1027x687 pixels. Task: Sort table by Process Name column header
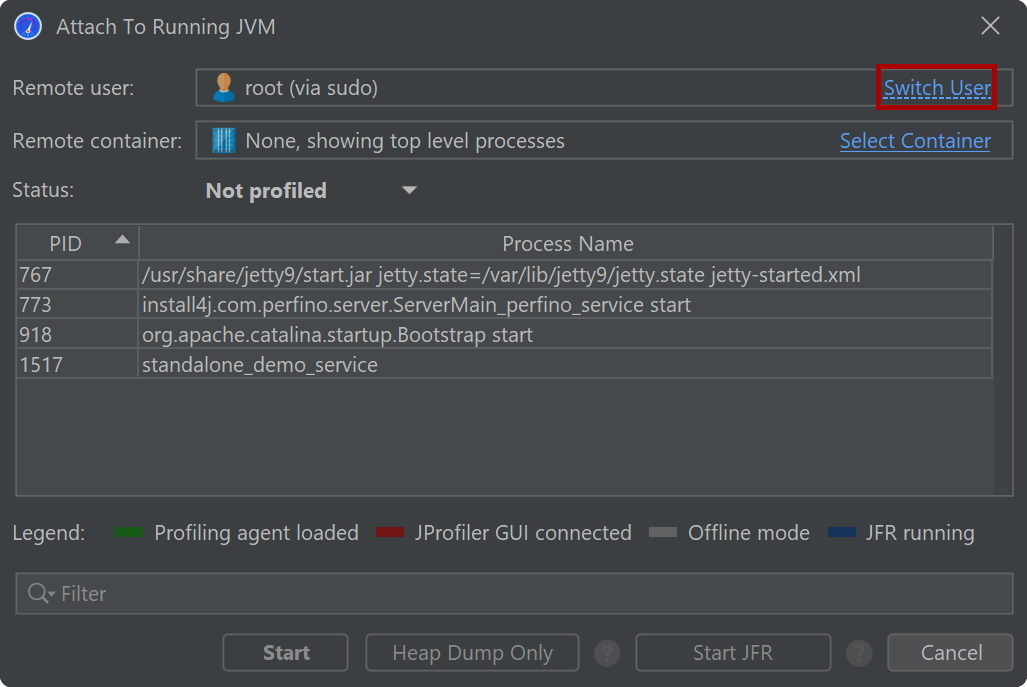567,244
